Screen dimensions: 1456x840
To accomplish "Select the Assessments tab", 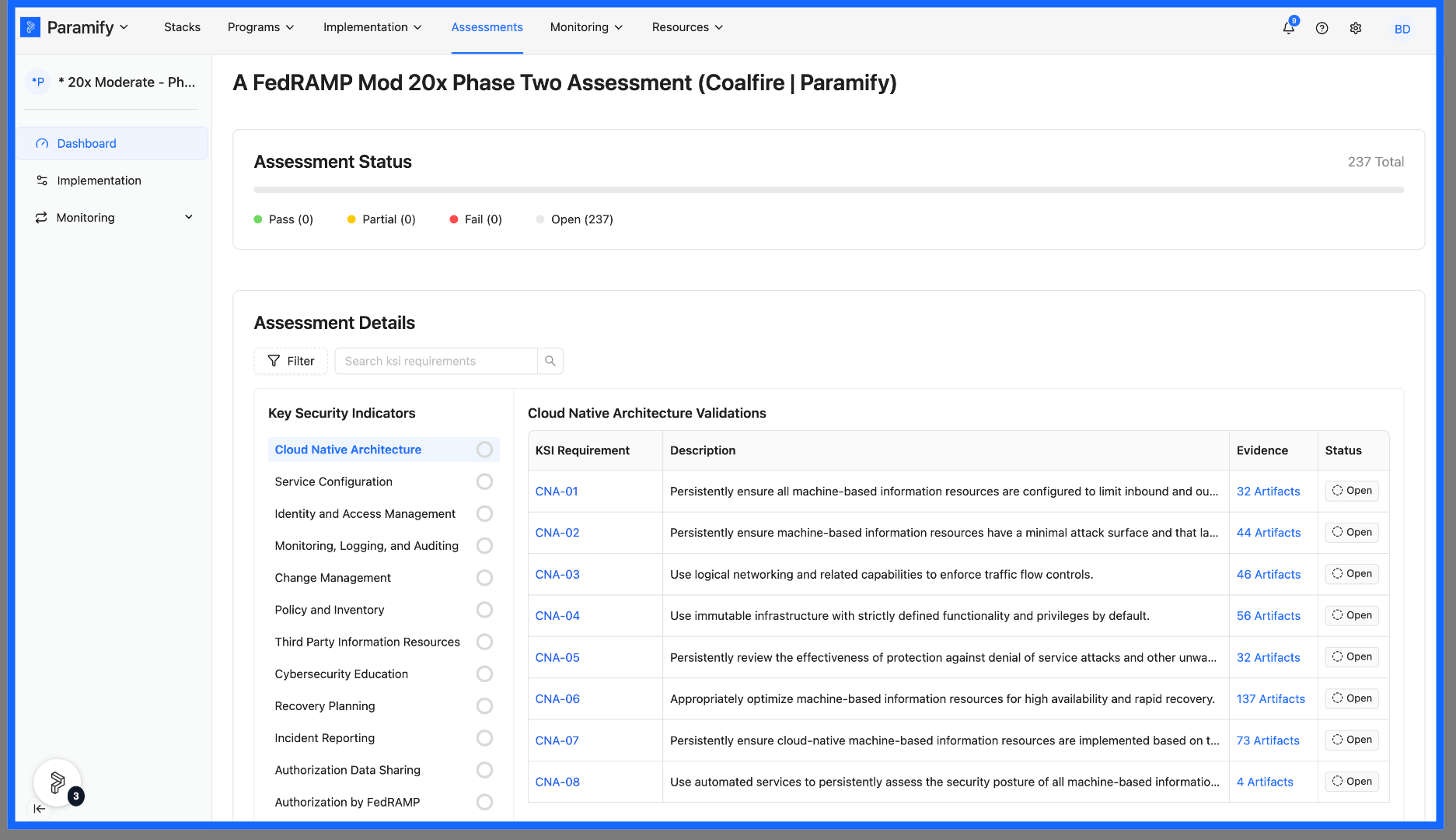I will coord(487,27).
